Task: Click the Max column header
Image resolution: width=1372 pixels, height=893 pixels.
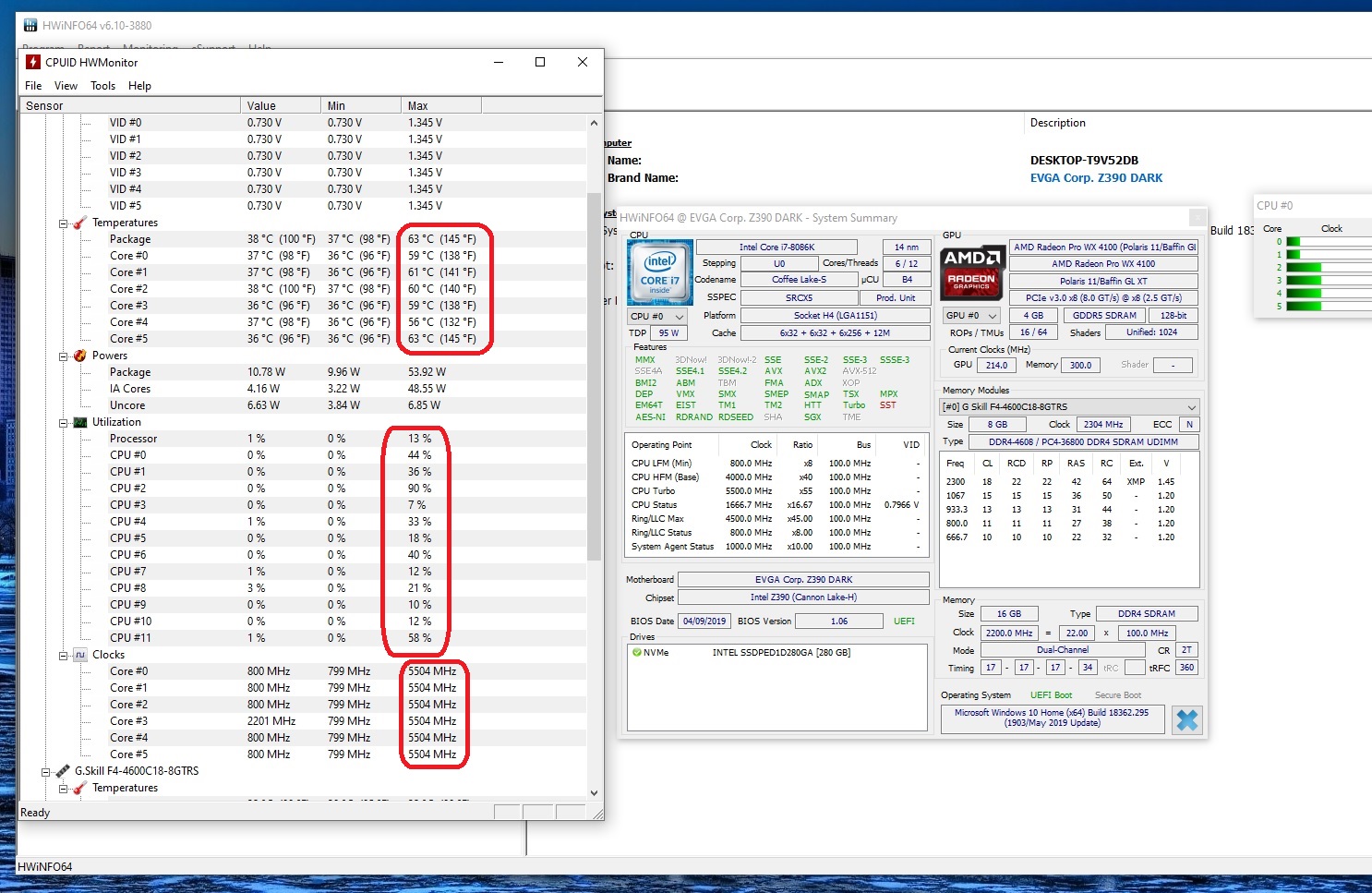Action: [x=440, y=105]
